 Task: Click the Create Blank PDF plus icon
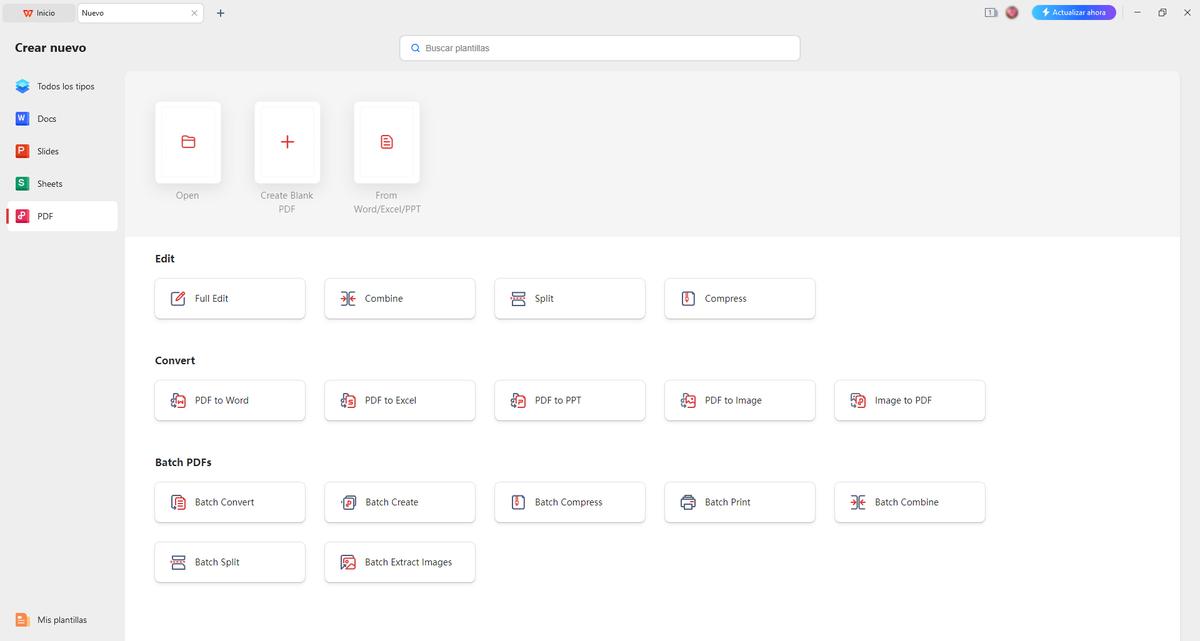[287, 142]
